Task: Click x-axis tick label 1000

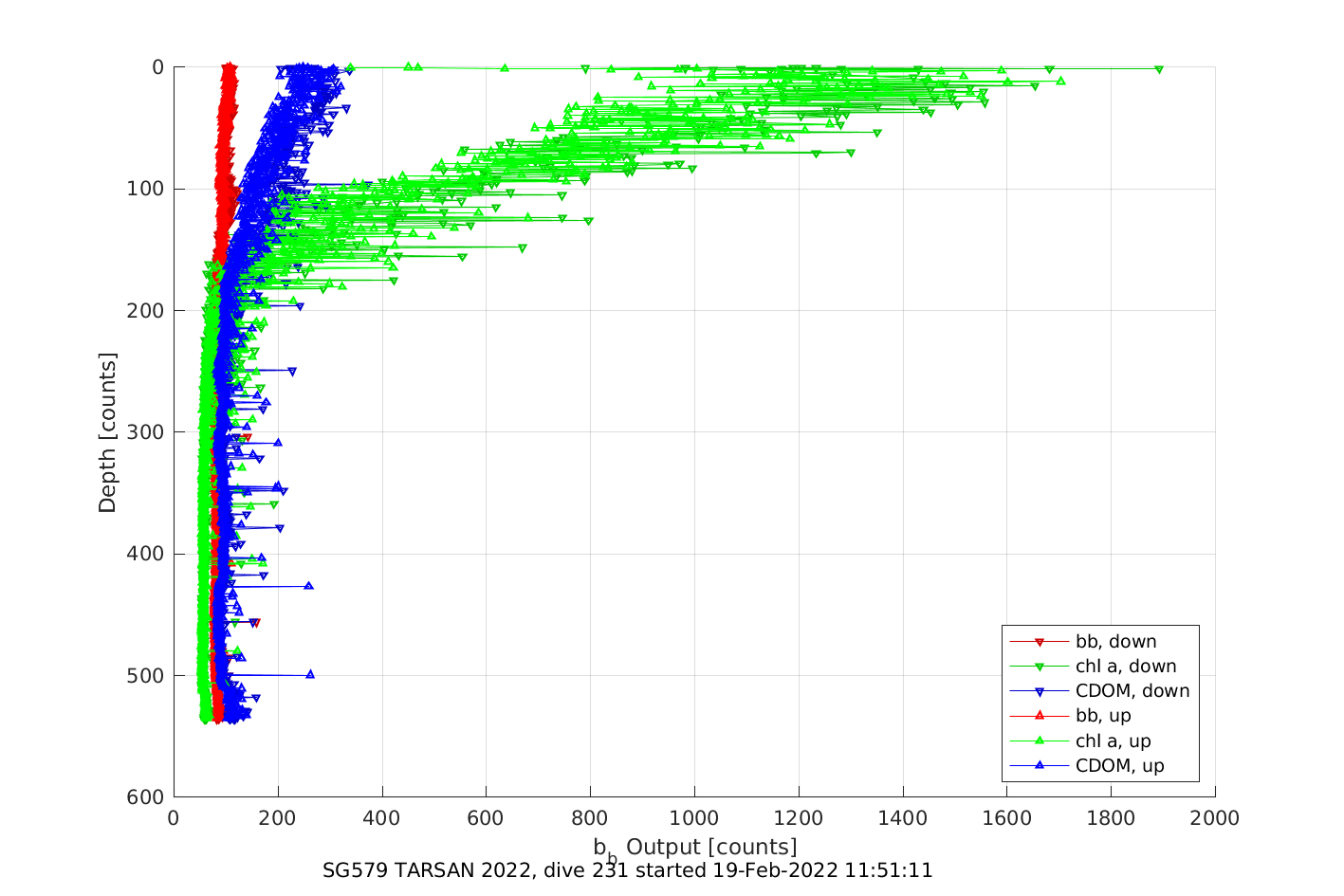Action: 694,818
